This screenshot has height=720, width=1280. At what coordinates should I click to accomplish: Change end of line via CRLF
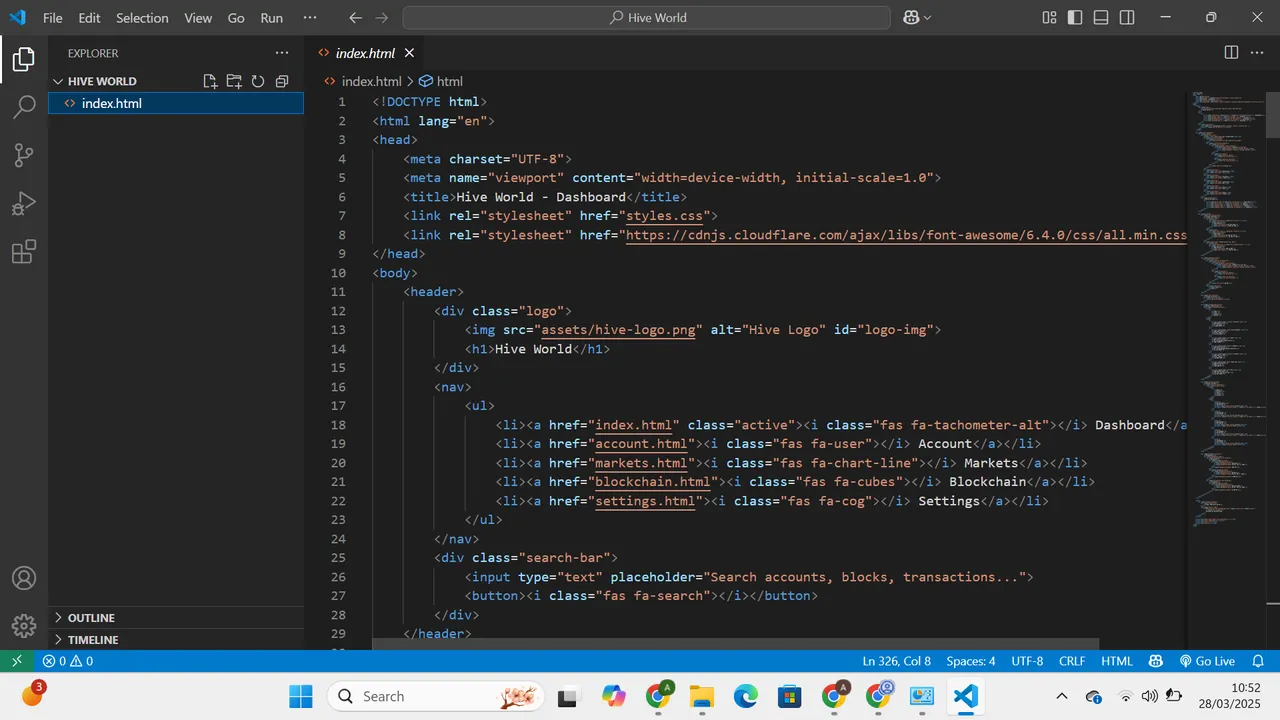tap(1072, 661)
